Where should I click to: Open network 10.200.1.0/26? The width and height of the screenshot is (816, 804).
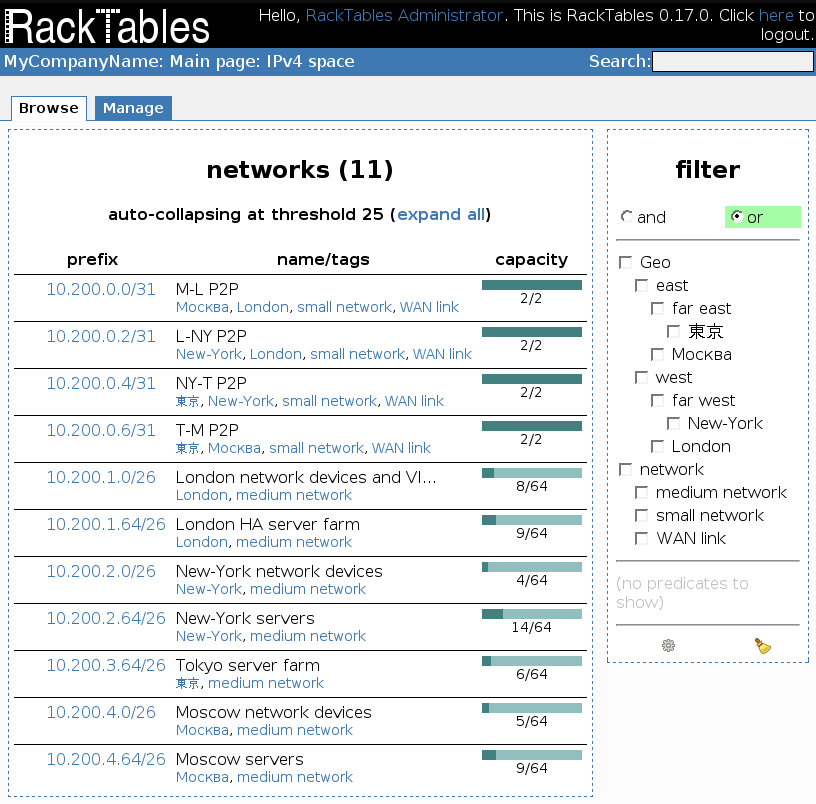(101, 477)
